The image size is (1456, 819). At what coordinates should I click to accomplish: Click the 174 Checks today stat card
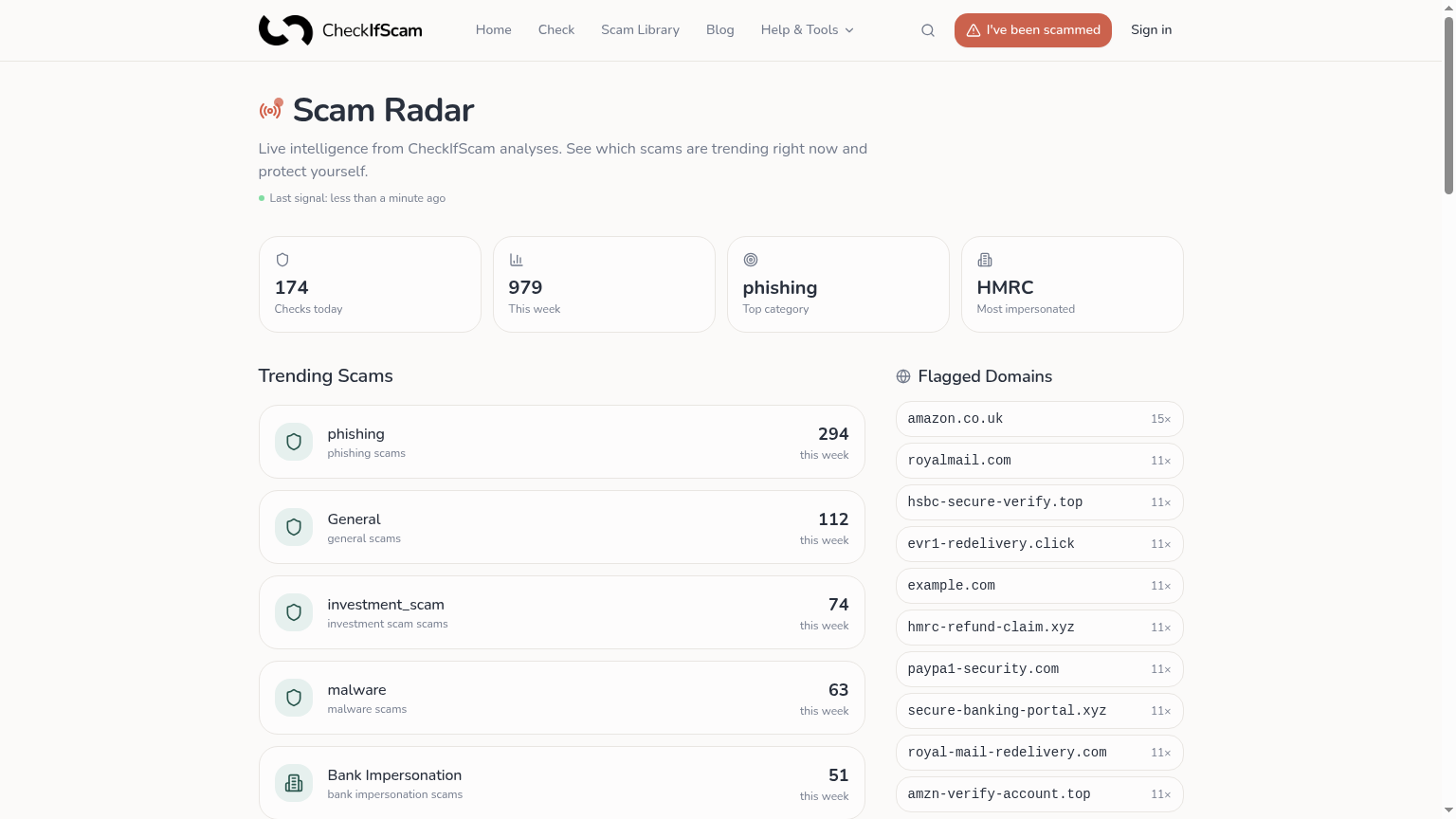[370, 284]
